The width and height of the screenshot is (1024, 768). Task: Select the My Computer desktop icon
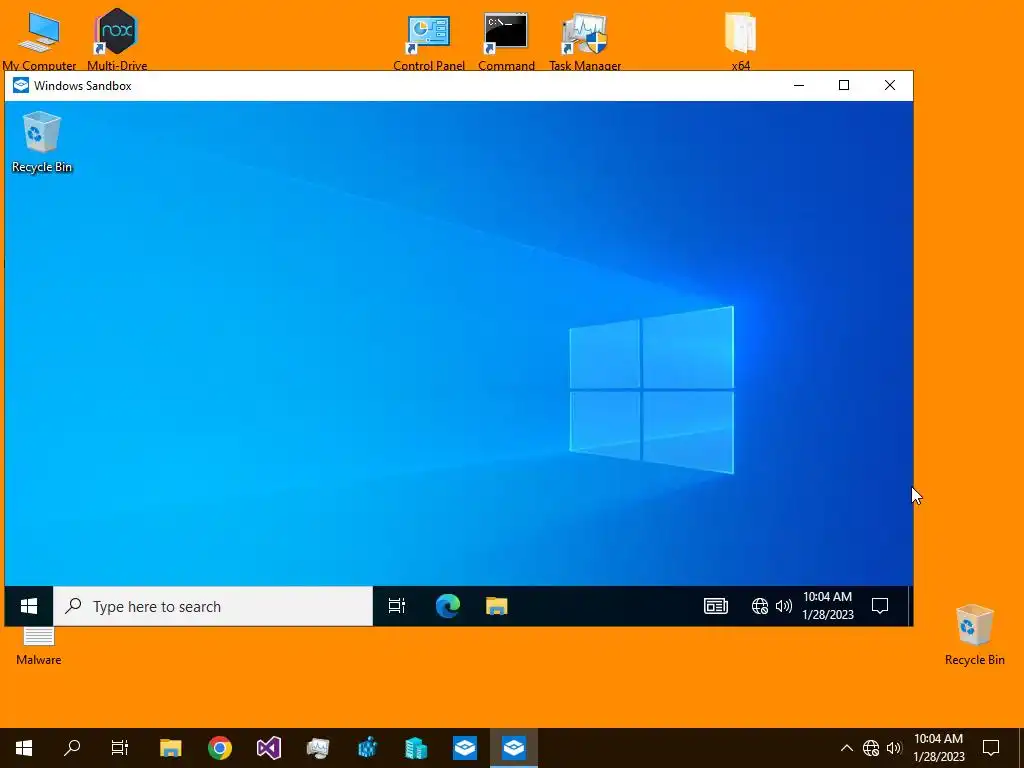click(39, 40)
